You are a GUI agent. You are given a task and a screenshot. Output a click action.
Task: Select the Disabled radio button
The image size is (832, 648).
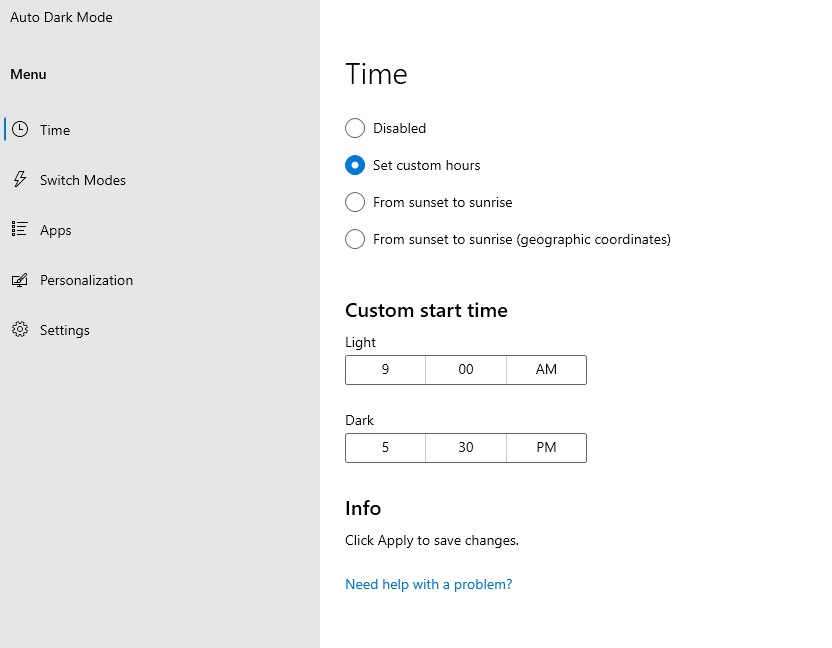point(355,128)
